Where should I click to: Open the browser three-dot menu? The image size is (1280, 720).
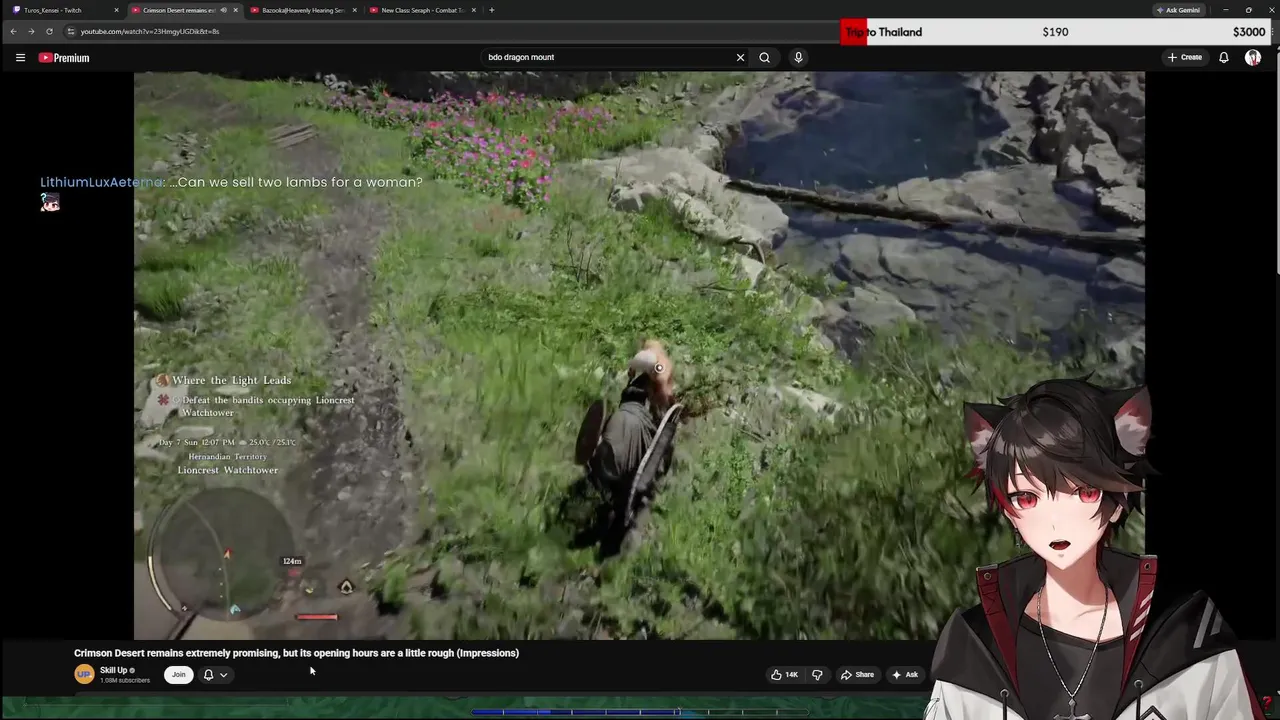point(1270,32)
